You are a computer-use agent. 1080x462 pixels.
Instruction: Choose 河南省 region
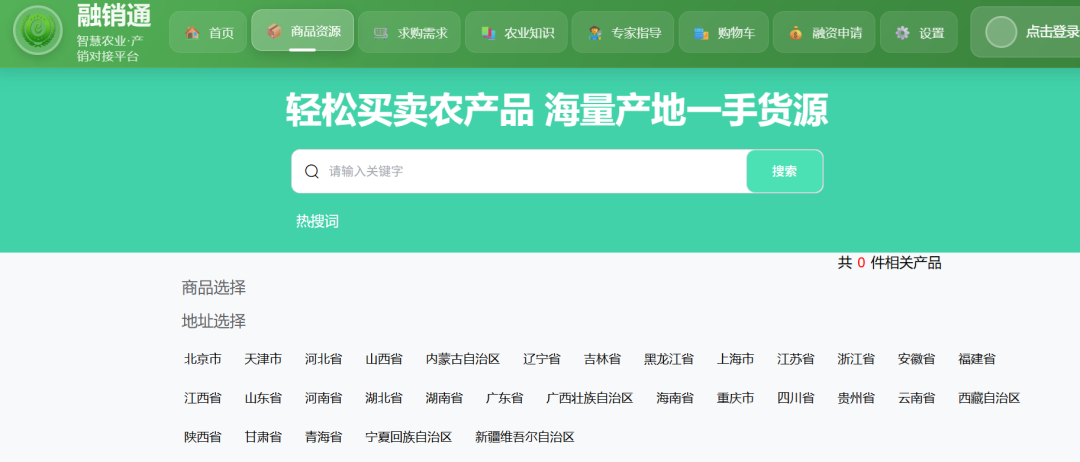(x=324, y=398)
